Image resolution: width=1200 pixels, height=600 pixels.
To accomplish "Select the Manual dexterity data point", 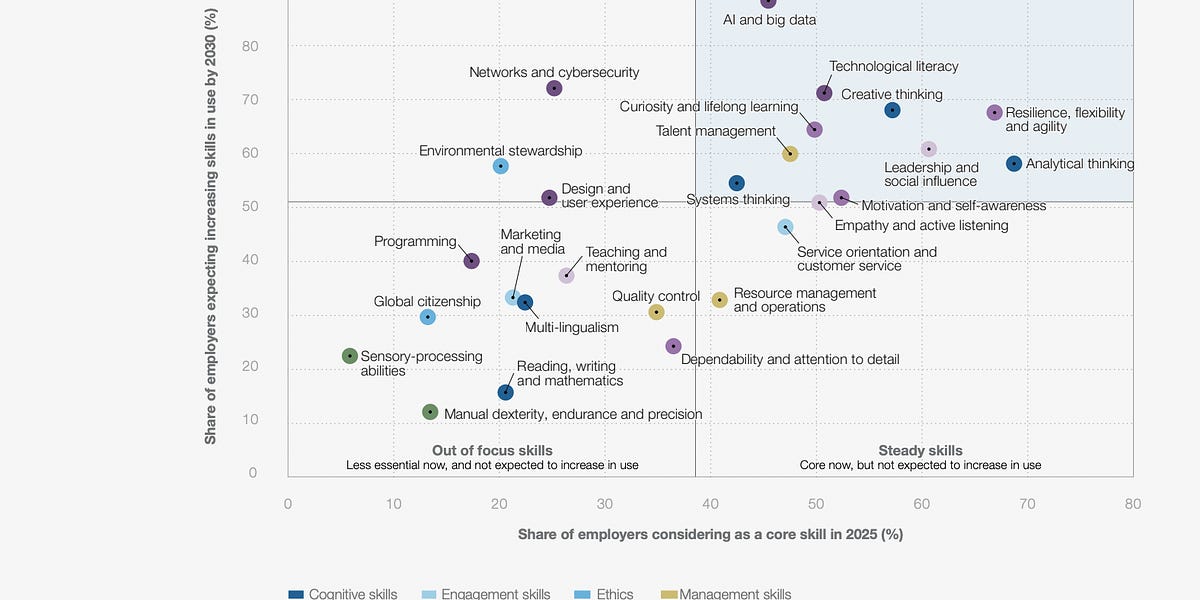I will [x=430, y=412].
